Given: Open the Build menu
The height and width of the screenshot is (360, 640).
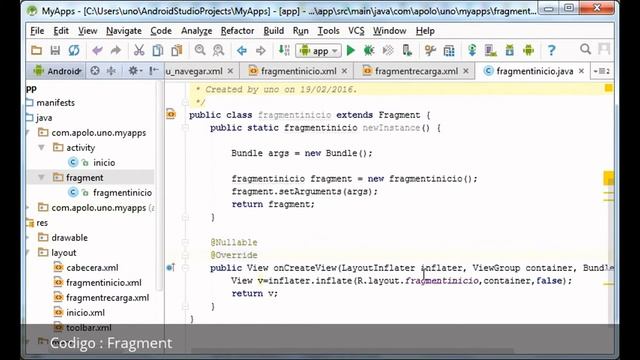Looking at the screenshot, I should click(x=273, y=31).
